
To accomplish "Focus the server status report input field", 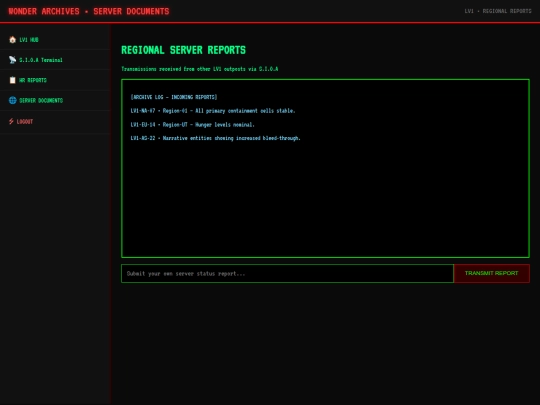I will [x=287, y=273].
